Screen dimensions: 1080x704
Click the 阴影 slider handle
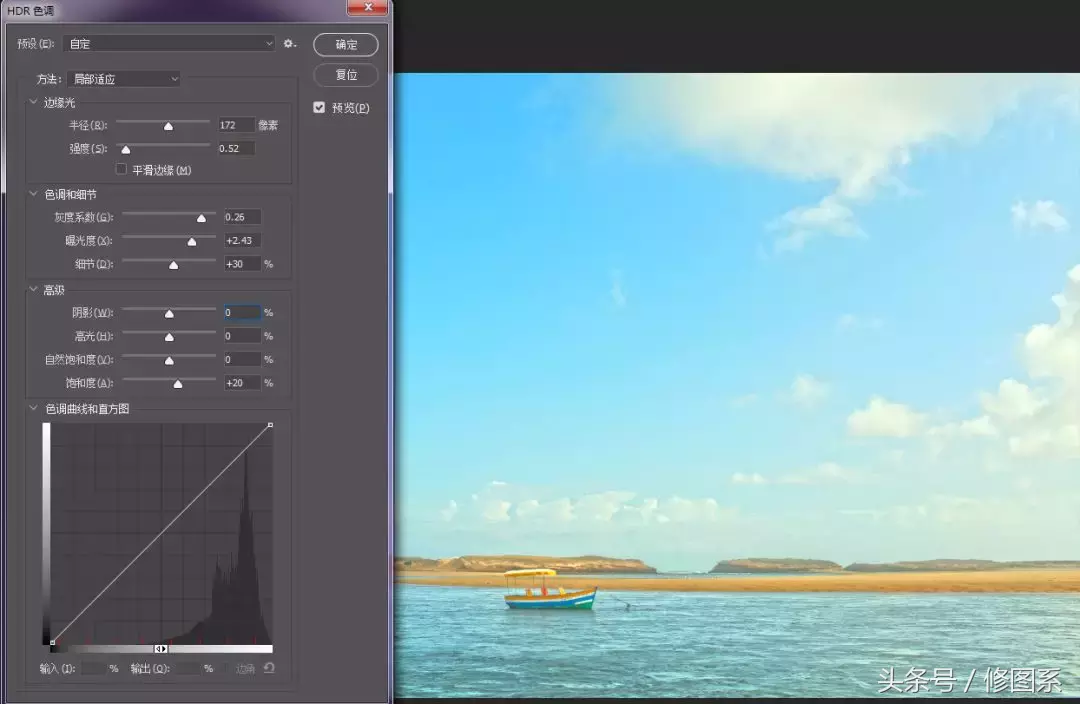click(169, 314)
